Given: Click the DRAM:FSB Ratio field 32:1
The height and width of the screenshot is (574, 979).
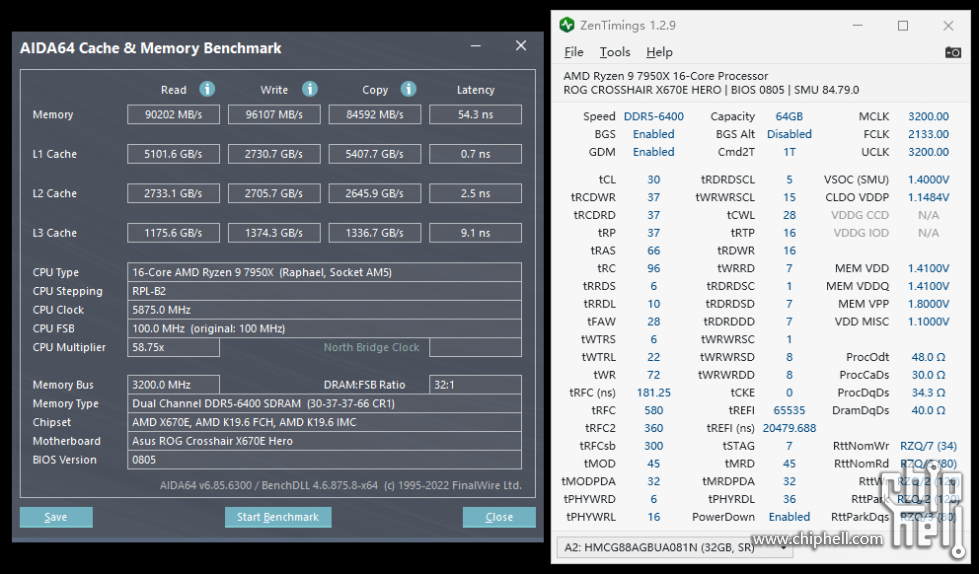Looking at the screenshot, I should pos(476,385).
